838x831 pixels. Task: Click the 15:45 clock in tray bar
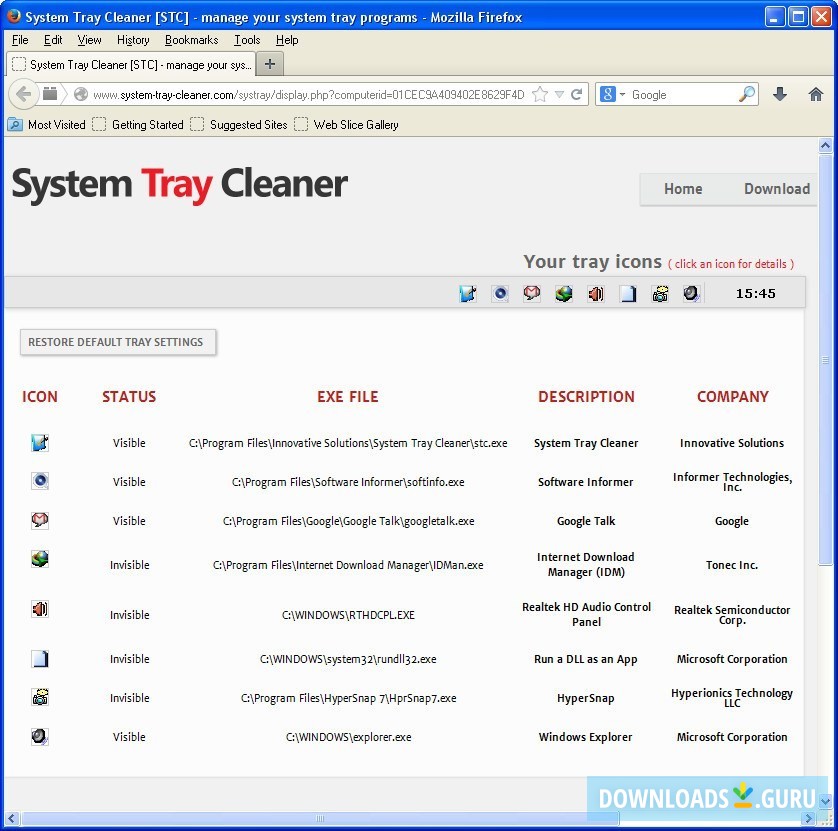[x=755, y=293]
